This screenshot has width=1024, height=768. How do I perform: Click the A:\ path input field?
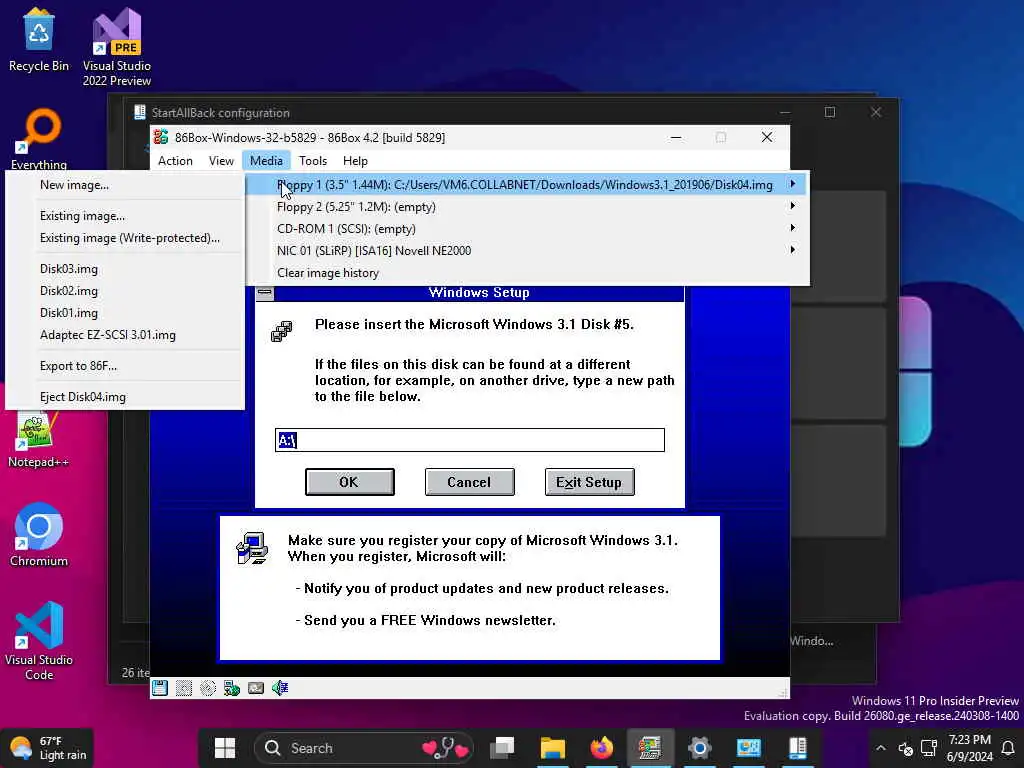470,440
